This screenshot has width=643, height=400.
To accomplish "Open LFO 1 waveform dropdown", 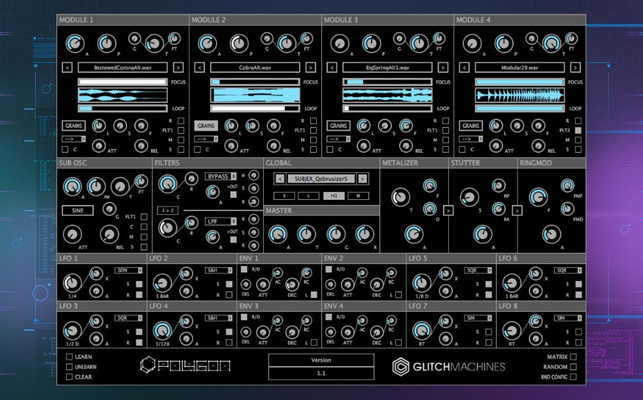I will coord(129,270).
